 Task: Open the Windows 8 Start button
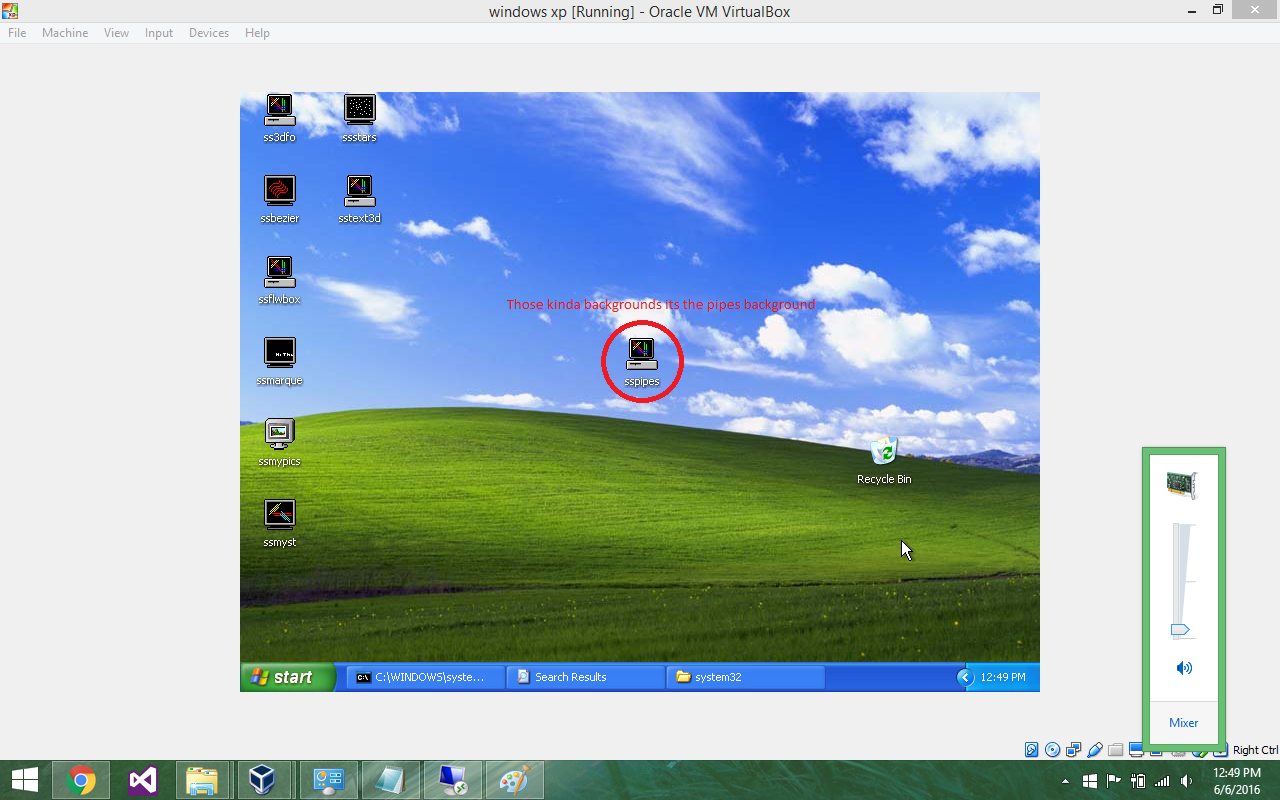click(x=25, y=780)
